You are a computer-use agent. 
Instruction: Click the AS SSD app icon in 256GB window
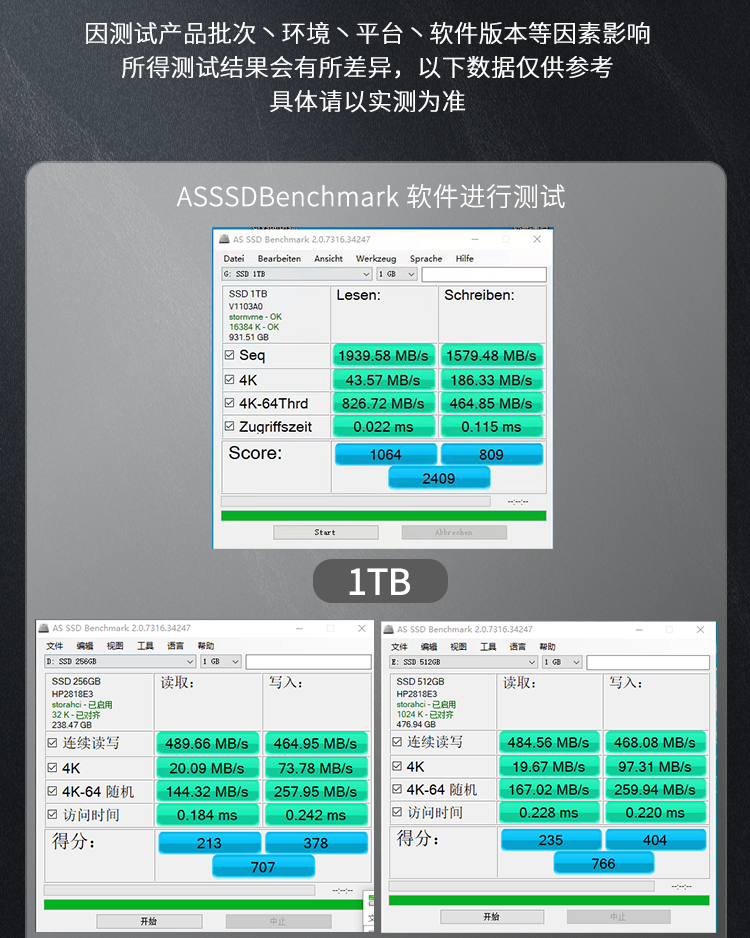43,628
